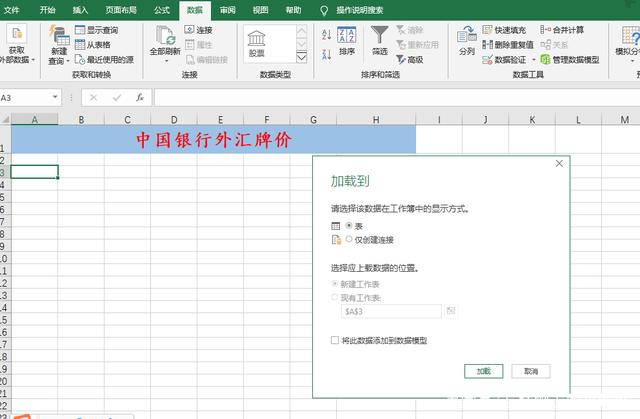
Task: Open 分列 (Text to Columns) tool
Action: tap(466, 38)
